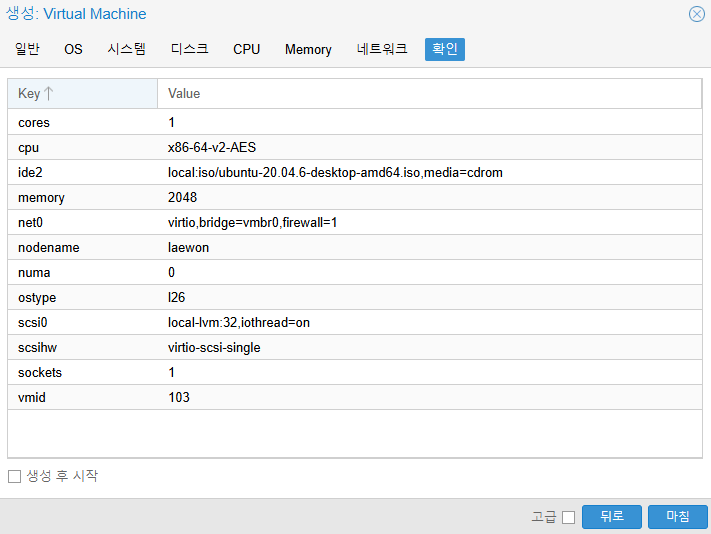Select the nodename key cell
This screenshot has height=534, width=711.
[x=83, y=248]
